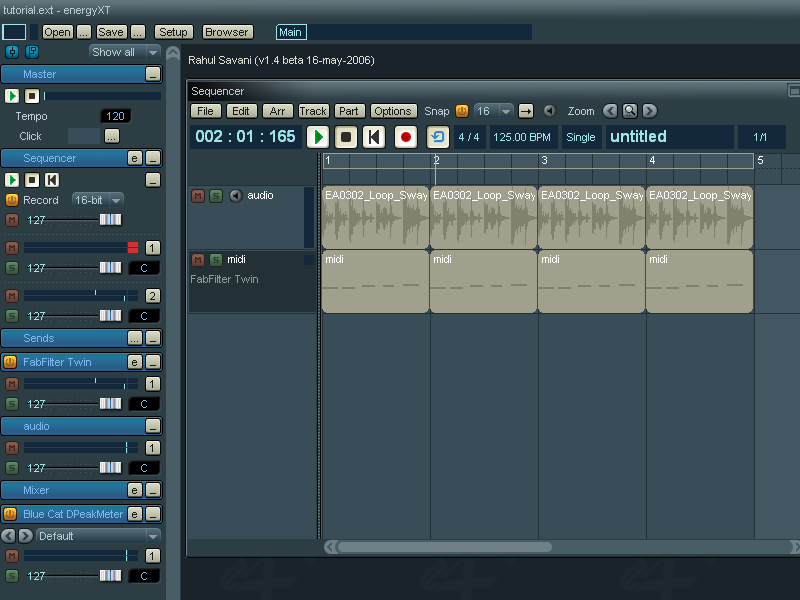Select previous preset arrow beside Default
This screenshot has width=800, height=600.
[x=9, y=536]
